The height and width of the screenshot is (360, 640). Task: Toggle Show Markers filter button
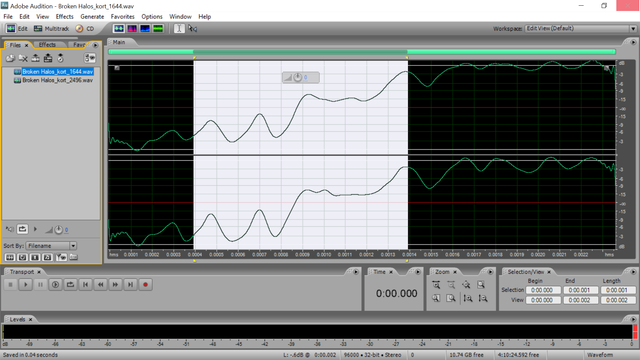pyautogui.click(x=61, y=258)
